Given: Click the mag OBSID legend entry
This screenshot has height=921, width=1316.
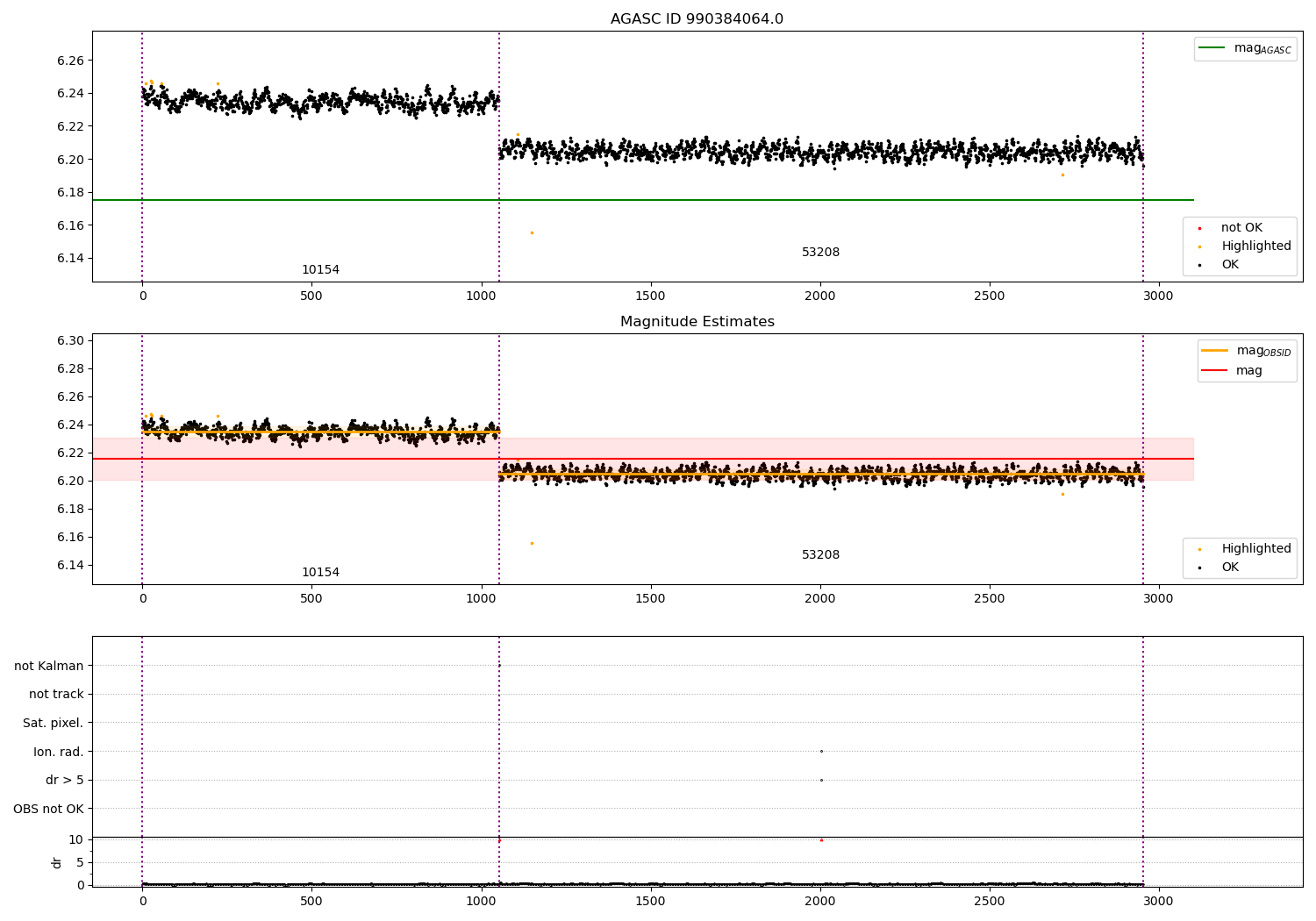Looking at the screenshot, I should (x=1247, y=351).
